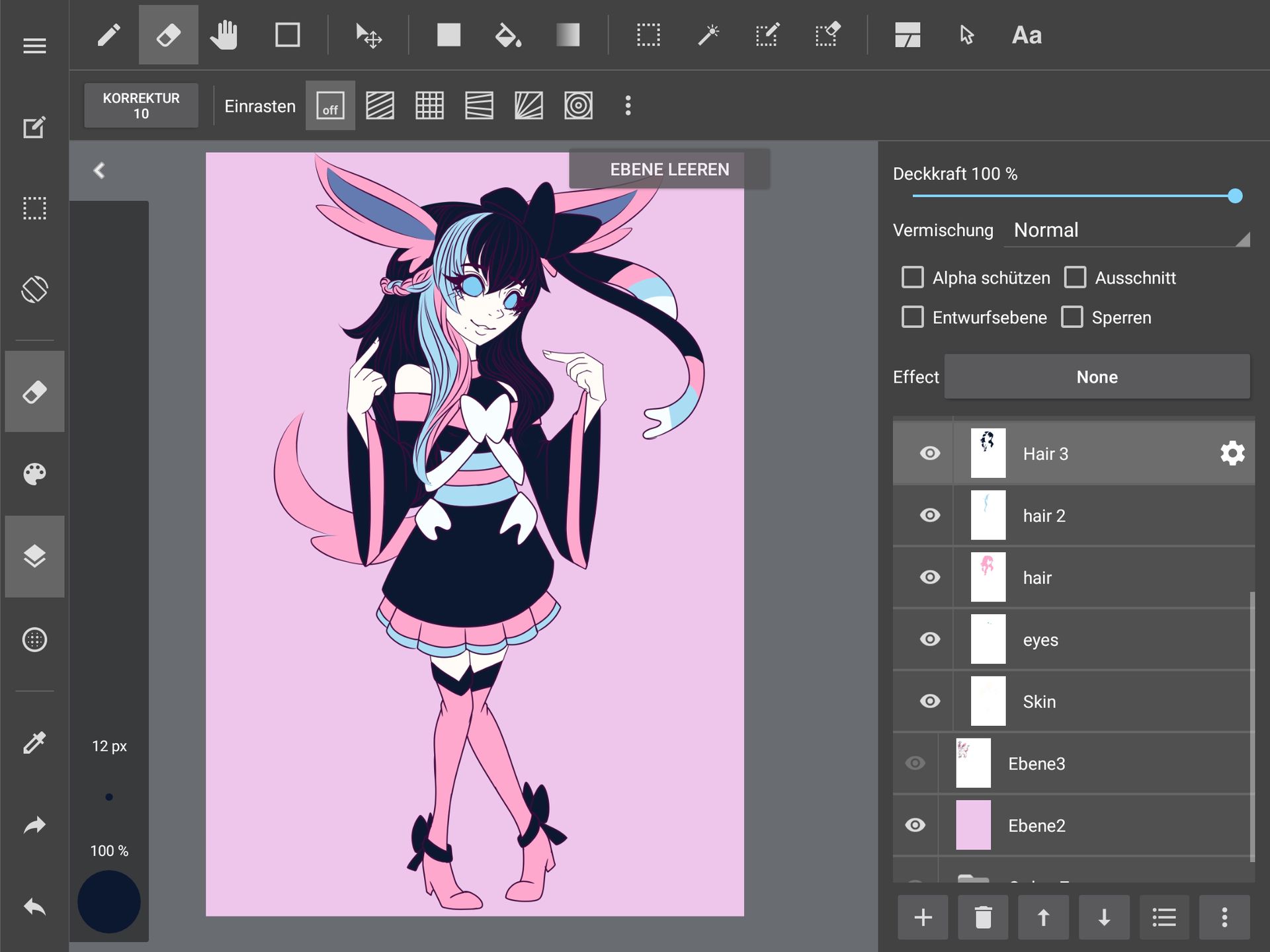Select the Selection Eraser tool

pos(827,35)
